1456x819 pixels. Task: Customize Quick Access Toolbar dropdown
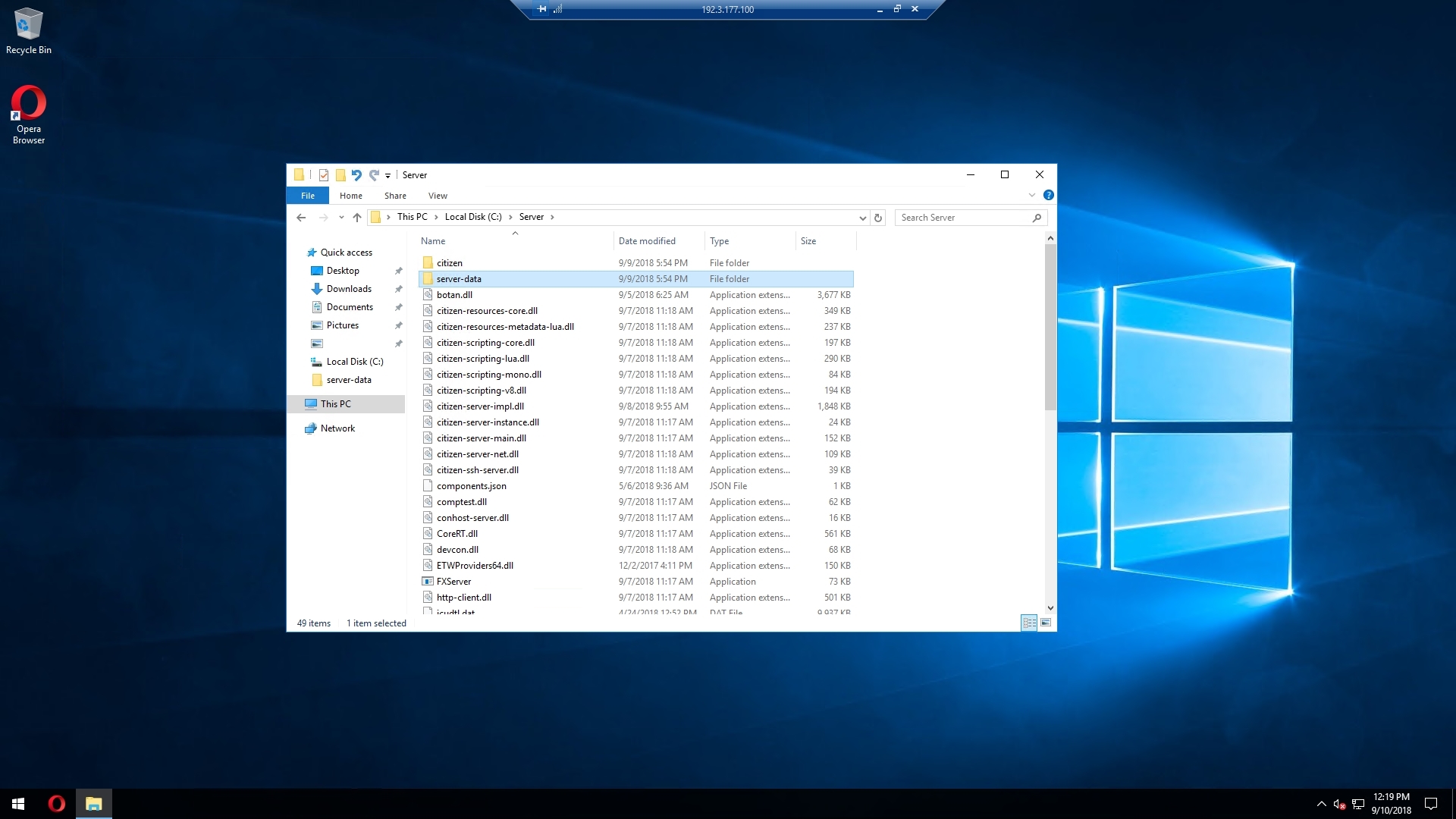[x=388, y=175]
